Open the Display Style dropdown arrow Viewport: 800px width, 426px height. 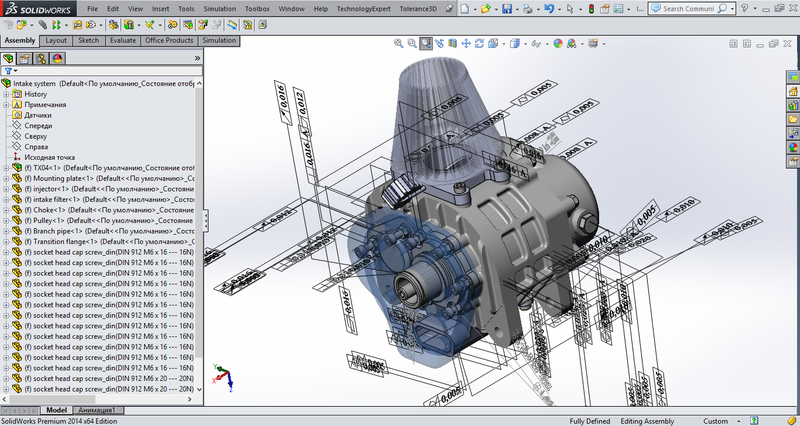coord(524,44)
